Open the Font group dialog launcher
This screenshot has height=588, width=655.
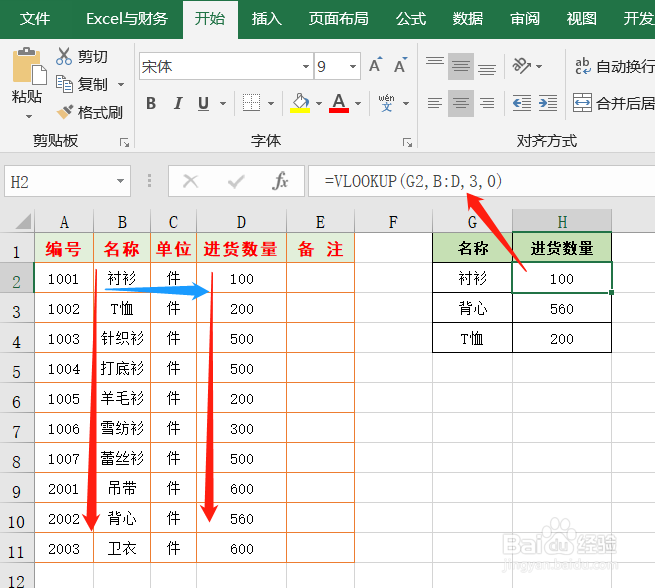click(407, 143)
